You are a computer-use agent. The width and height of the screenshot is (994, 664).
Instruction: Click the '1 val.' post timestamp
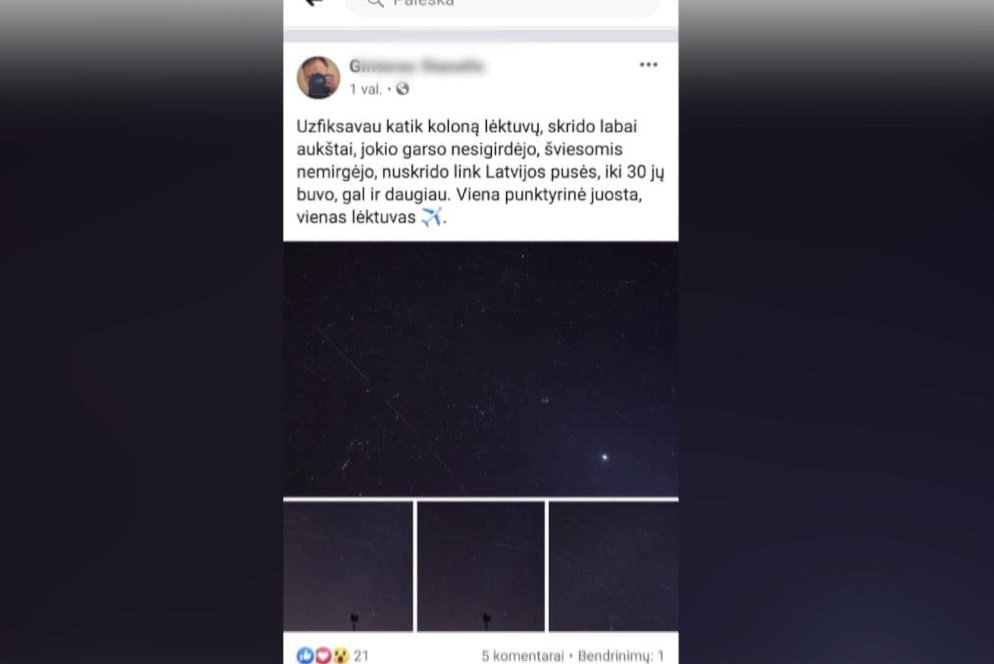(x=366, y=89)
